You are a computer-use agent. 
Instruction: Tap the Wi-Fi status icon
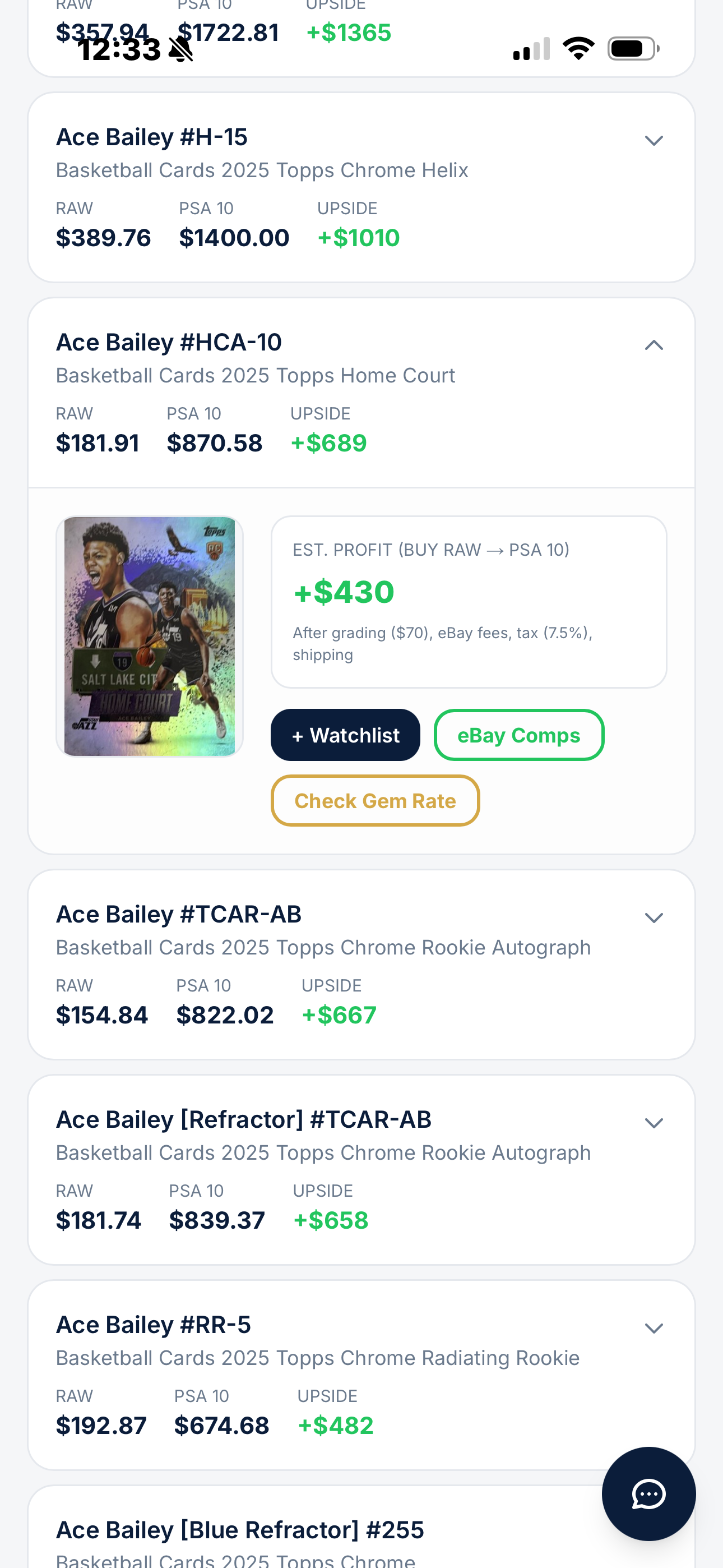pos(578,49)
